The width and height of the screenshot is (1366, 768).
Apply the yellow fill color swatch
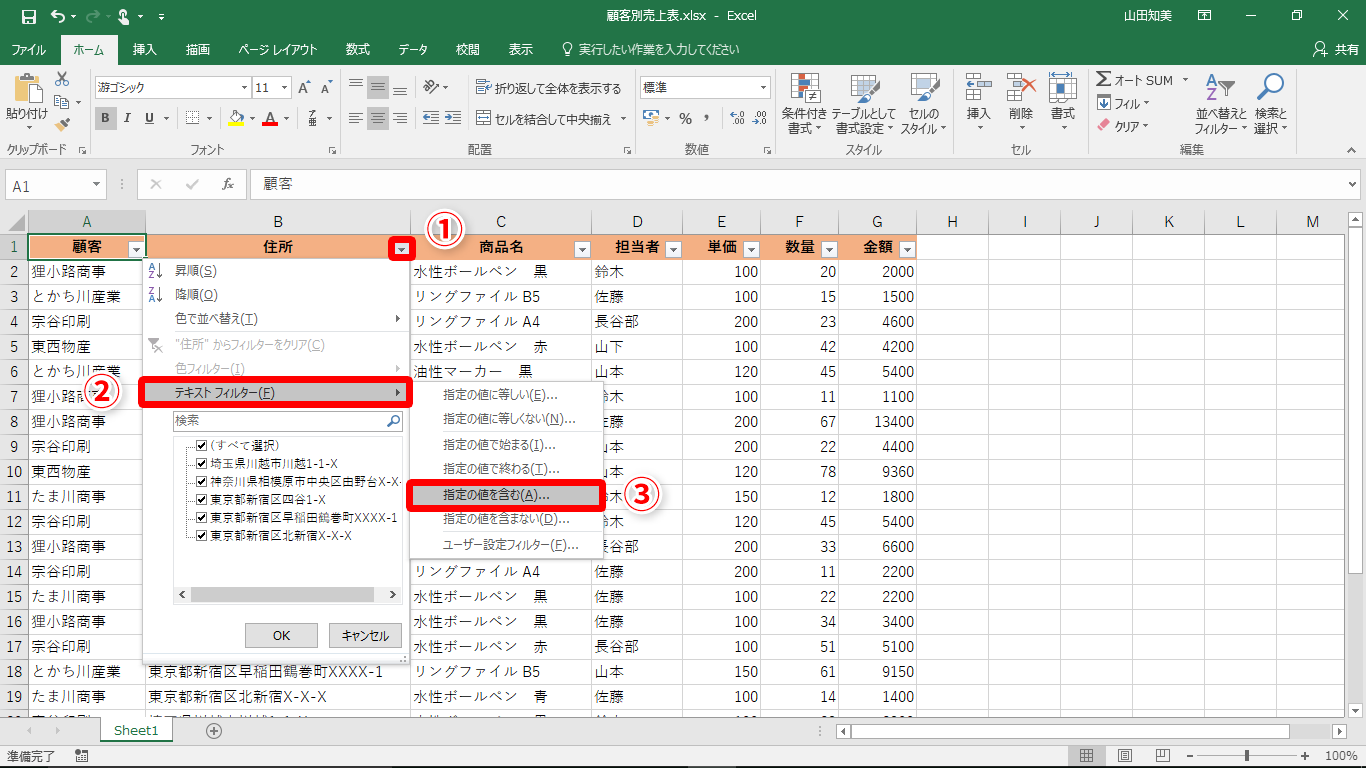tap(236, 118)
